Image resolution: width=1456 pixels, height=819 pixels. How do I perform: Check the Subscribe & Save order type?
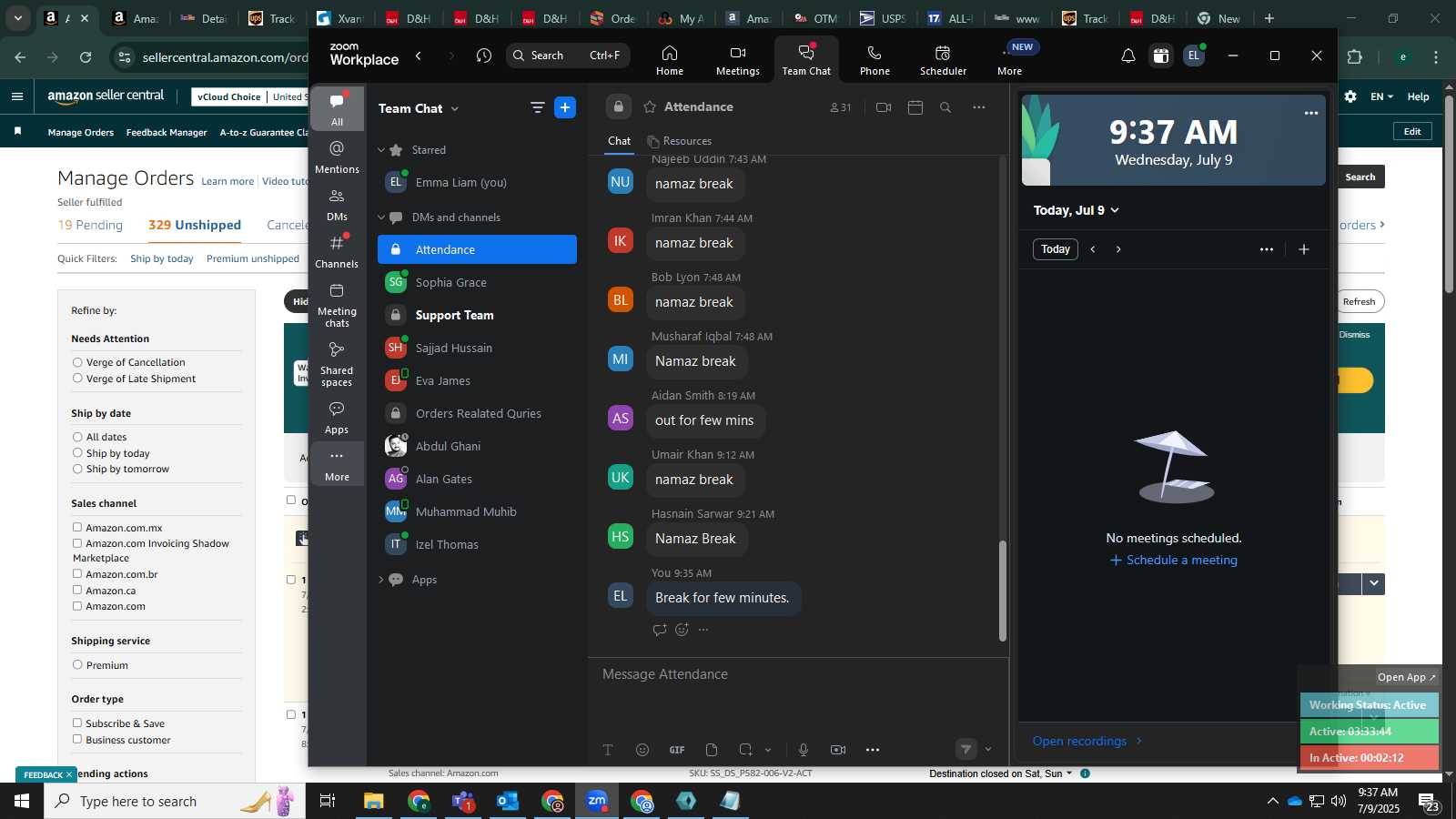(x=77, y=723)
